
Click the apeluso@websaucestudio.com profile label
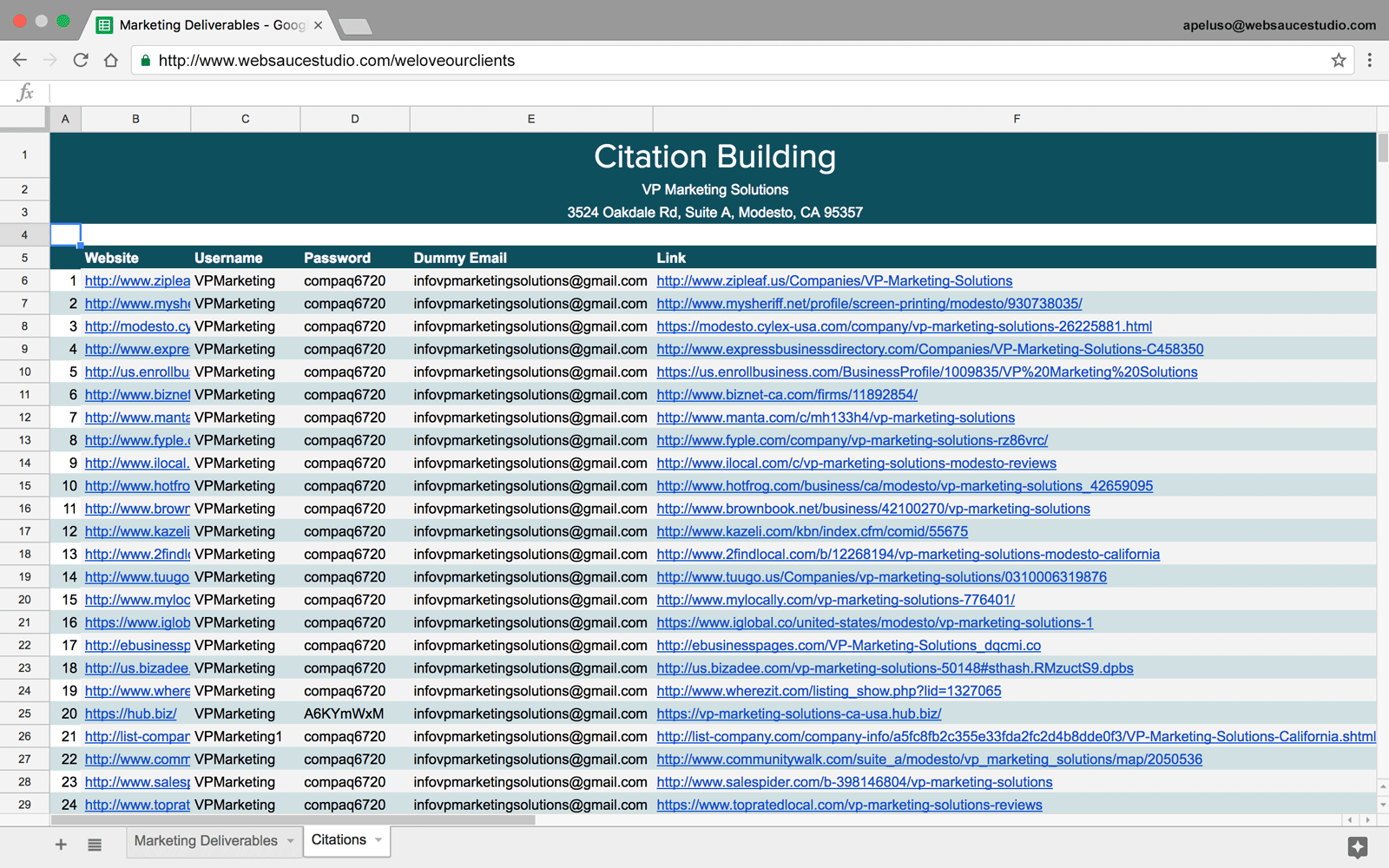pyautogui.click(x=1279, y=25)
